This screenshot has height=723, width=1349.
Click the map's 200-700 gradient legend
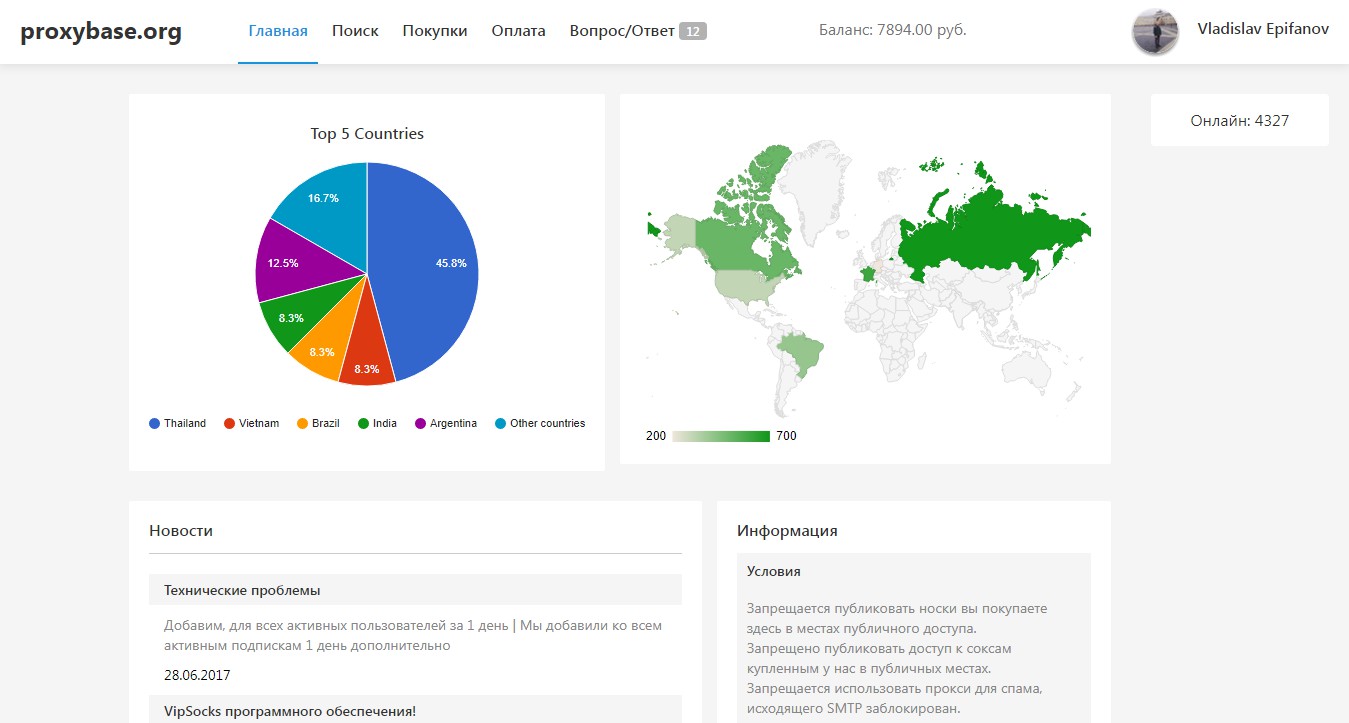pyautogui.click(x=721, y=436)
